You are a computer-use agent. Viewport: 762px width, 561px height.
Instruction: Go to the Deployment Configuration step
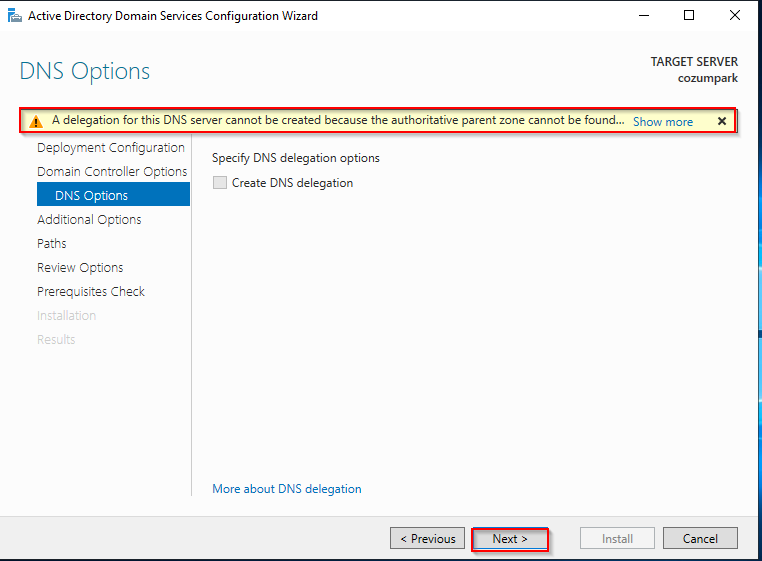(x=111, y=148)
